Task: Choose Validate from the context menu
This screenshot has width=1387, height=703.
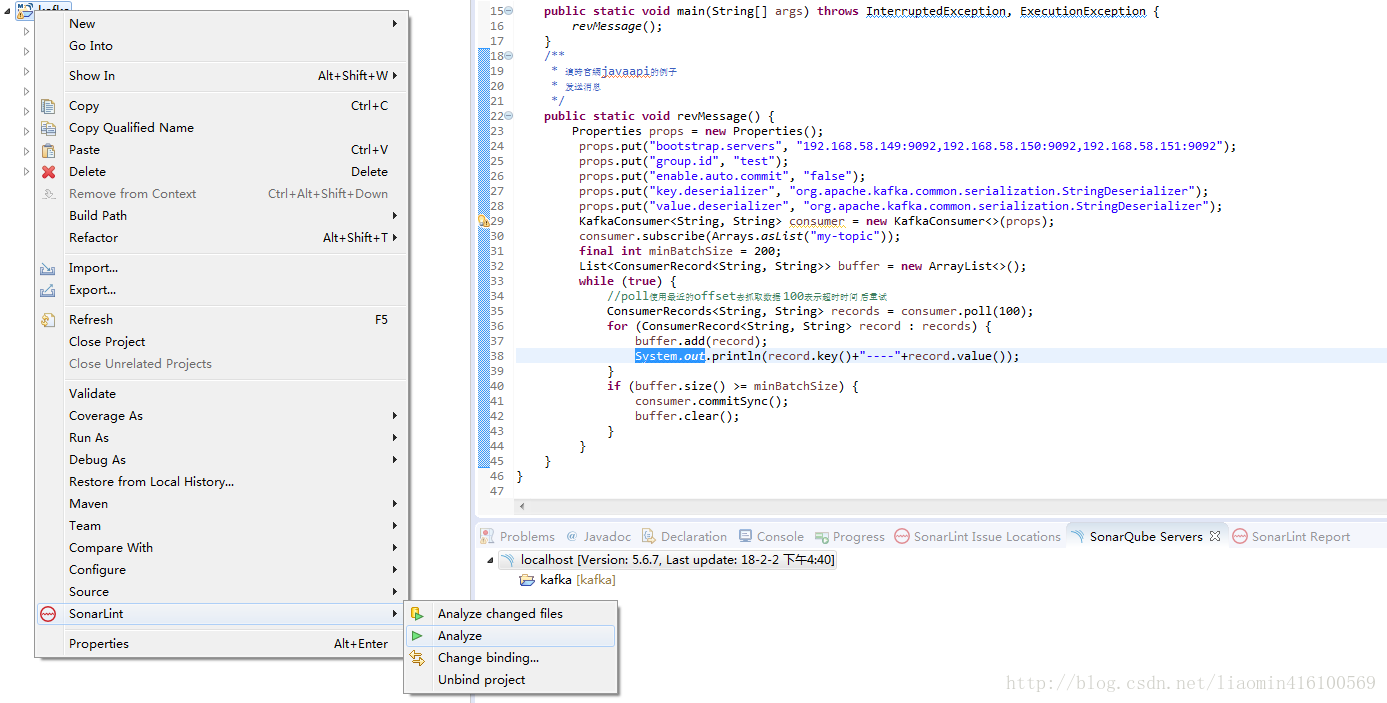Action: click(223, 394)
